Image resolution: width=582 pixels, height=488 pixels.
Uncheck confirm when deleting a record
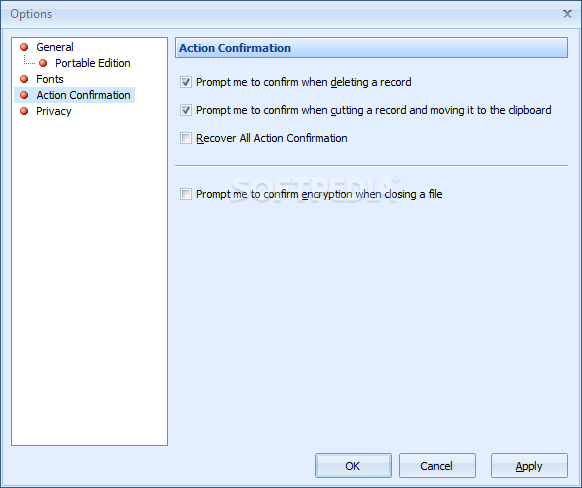[186, 82]
